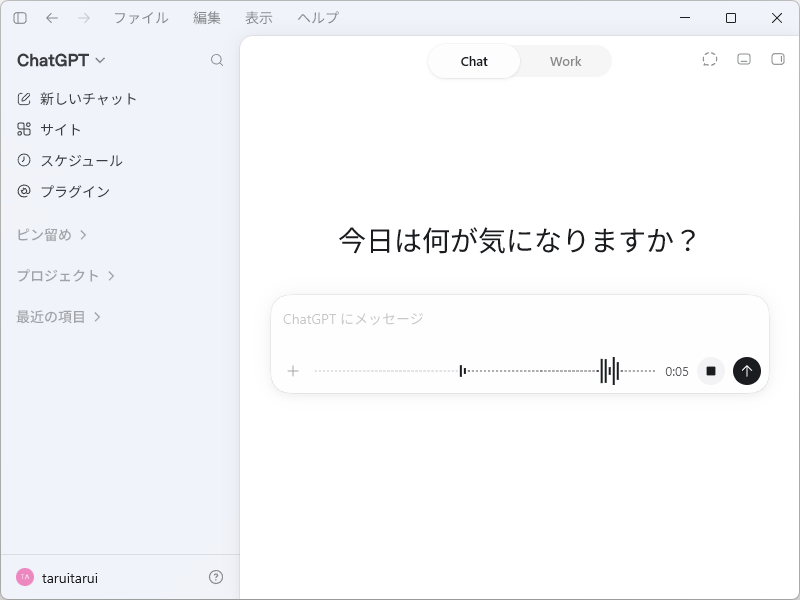The image size is (800, 600).
Task: Toggle the sidebar panel icon
Action: click(20, 18)
